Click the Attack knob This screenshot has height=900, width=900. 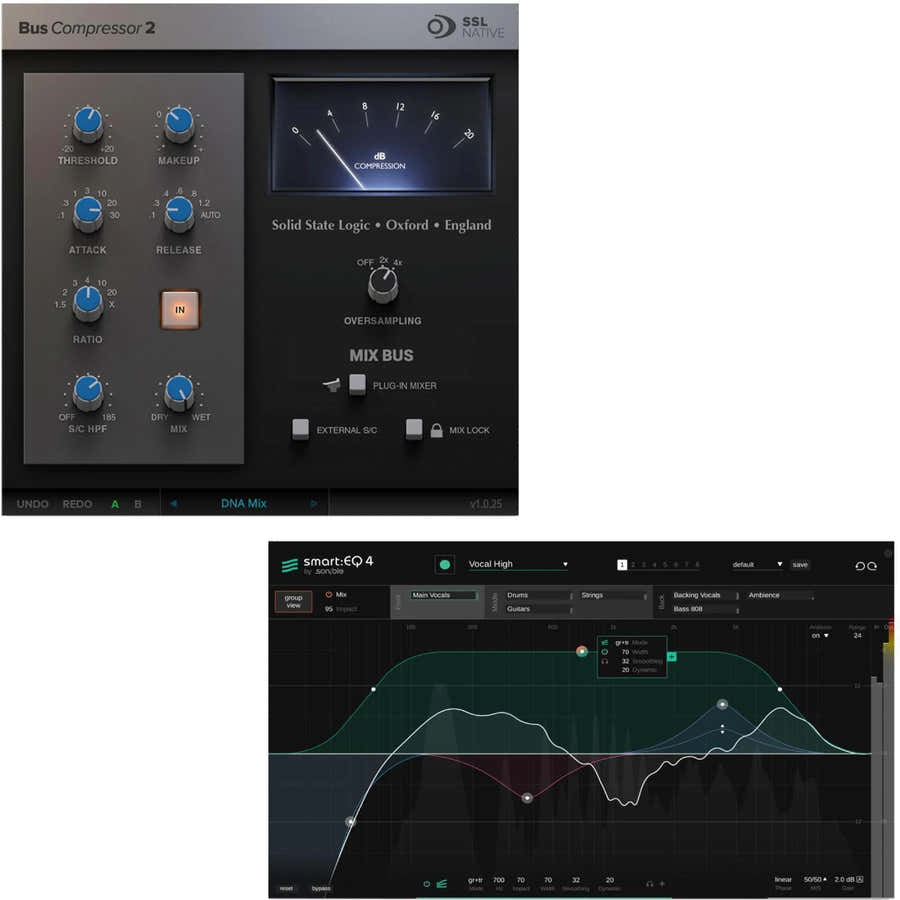(88, 214)
